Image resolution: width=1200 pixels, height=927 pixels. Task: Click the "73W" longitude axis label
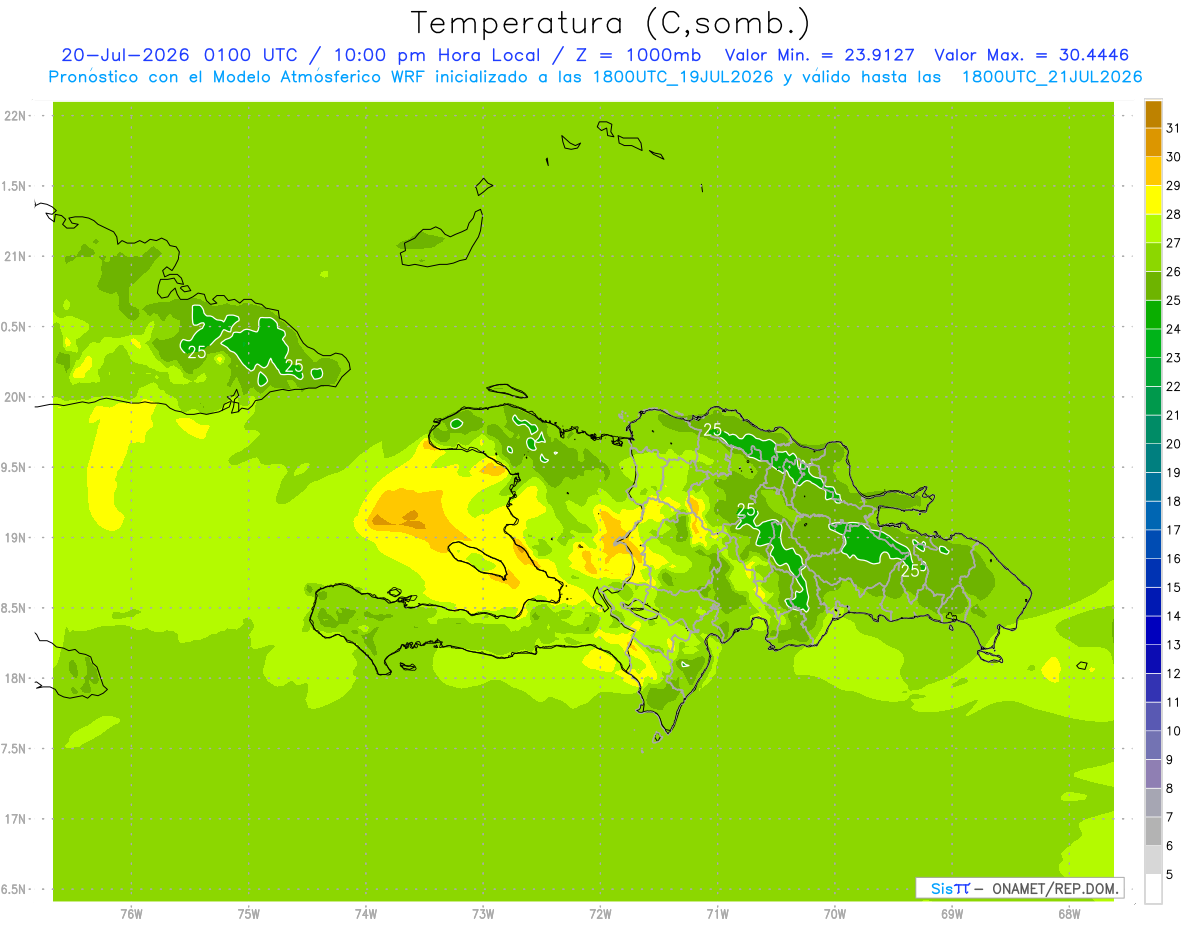tap(483, 914)
